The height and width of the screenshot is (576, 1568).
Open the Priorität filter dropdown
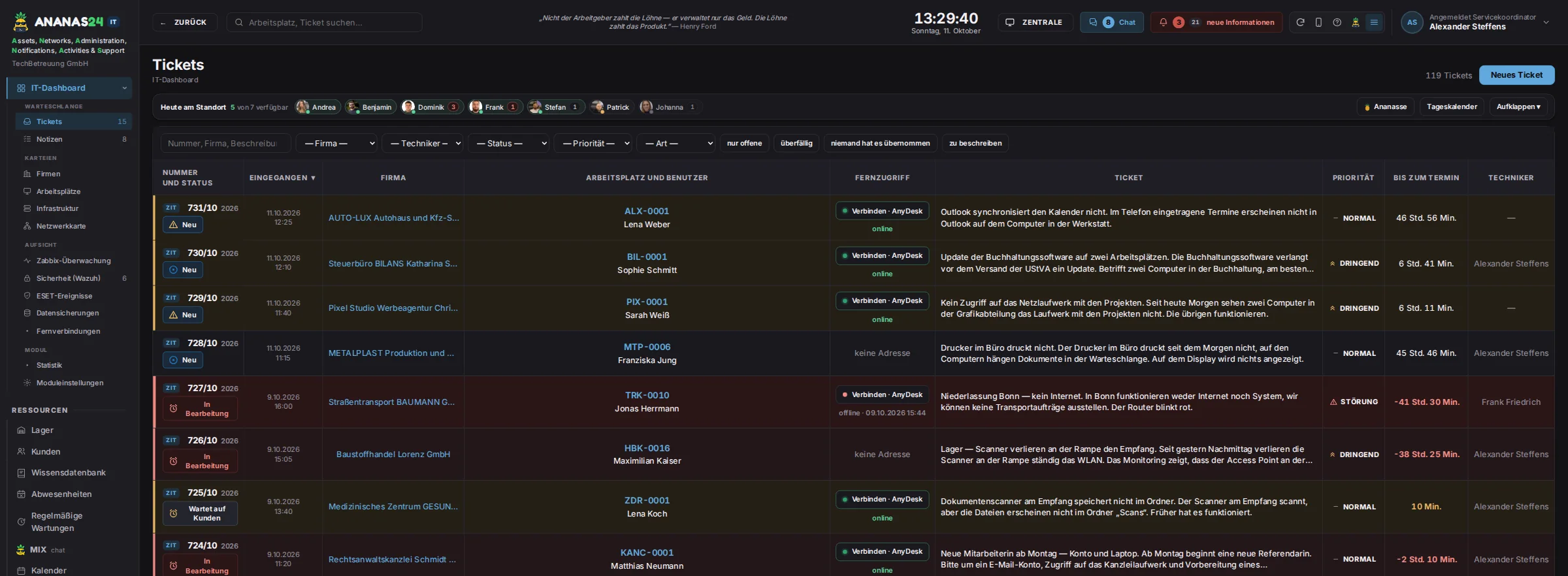click(x=593, y=143)
